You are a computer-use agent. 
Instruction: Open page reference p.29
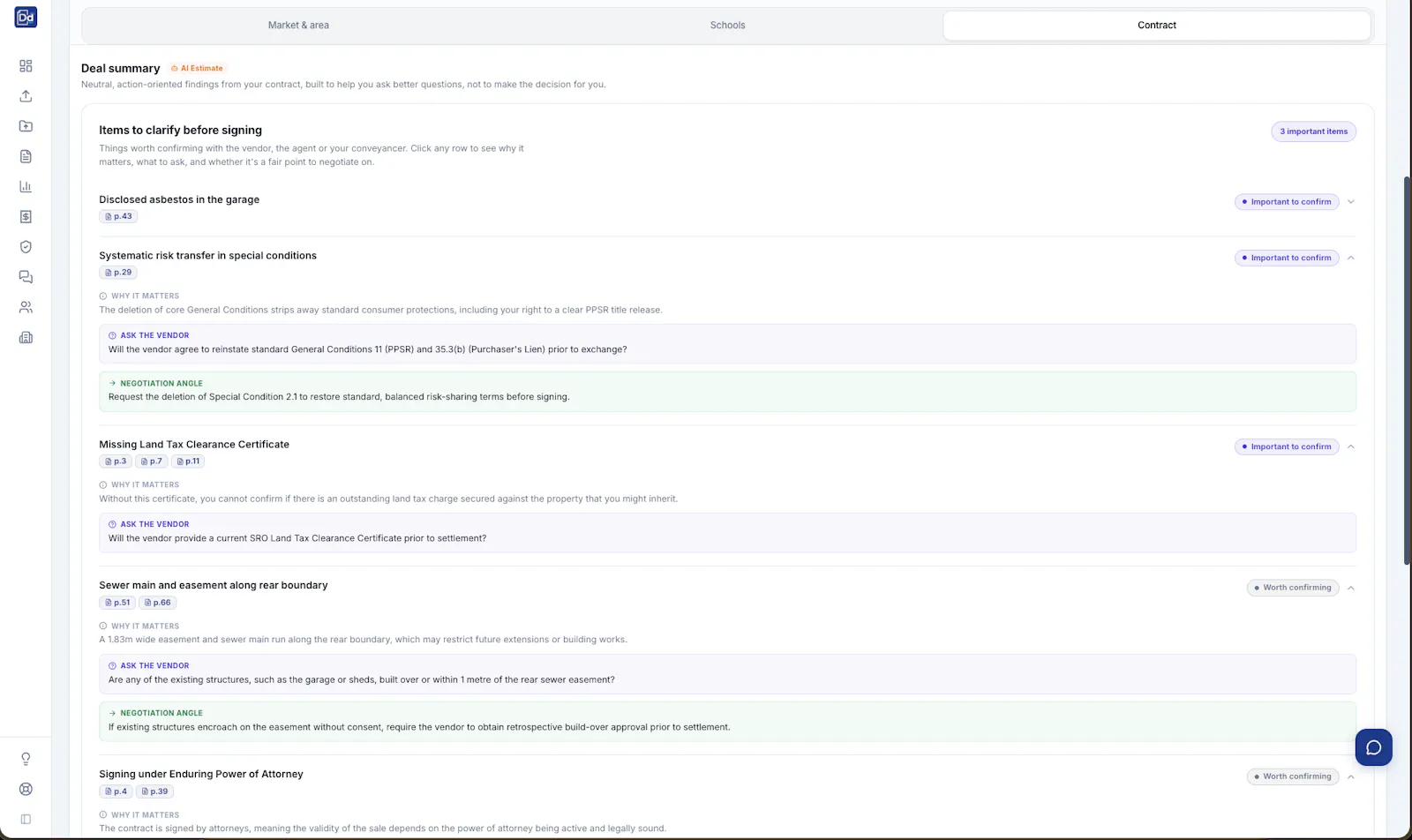(x=118, y=273)
